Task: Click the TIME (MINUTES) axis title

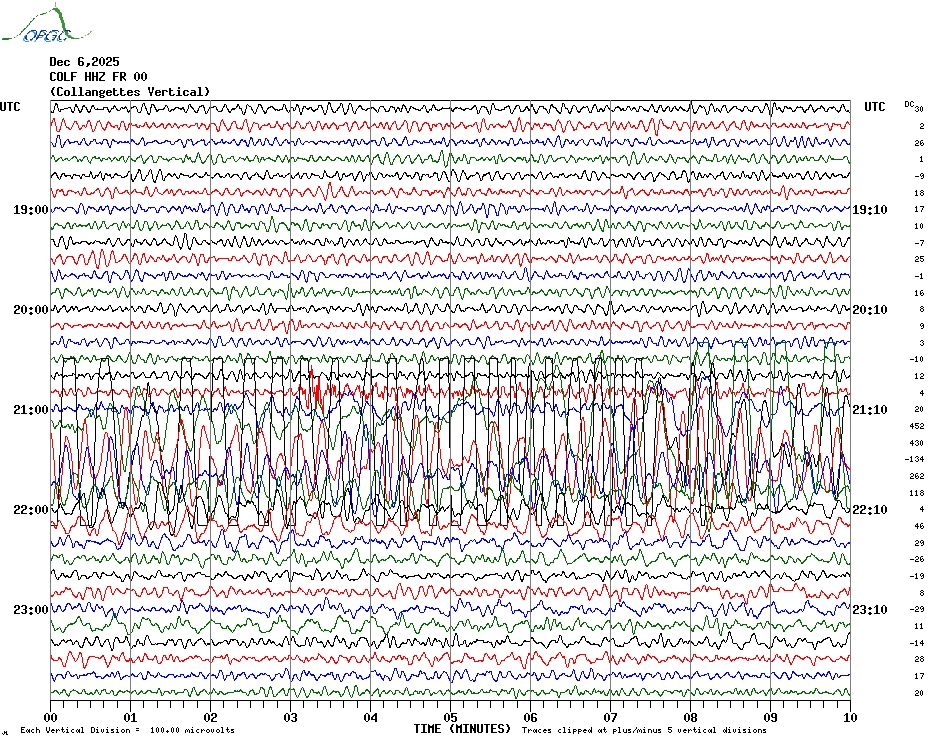Action: click(x=462, y=729)
